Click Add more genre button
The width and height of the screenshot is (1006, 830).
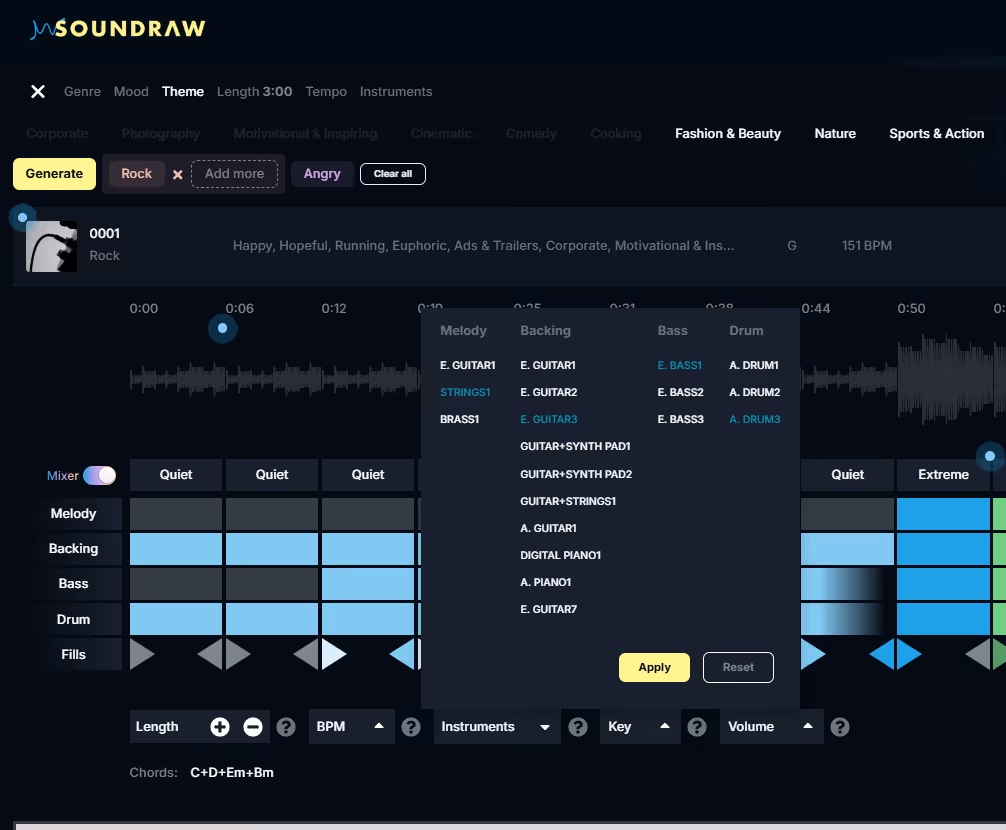234,174
